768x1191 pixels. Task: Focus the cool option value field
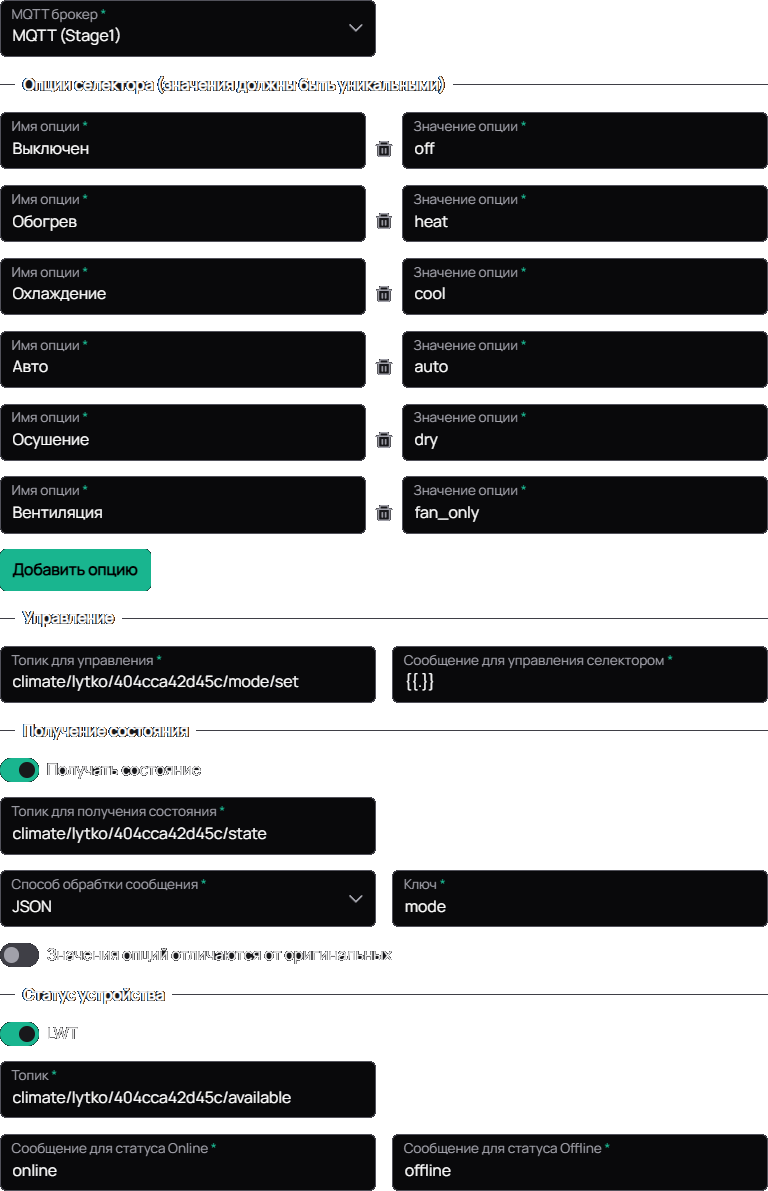click(x=585, y=286)
